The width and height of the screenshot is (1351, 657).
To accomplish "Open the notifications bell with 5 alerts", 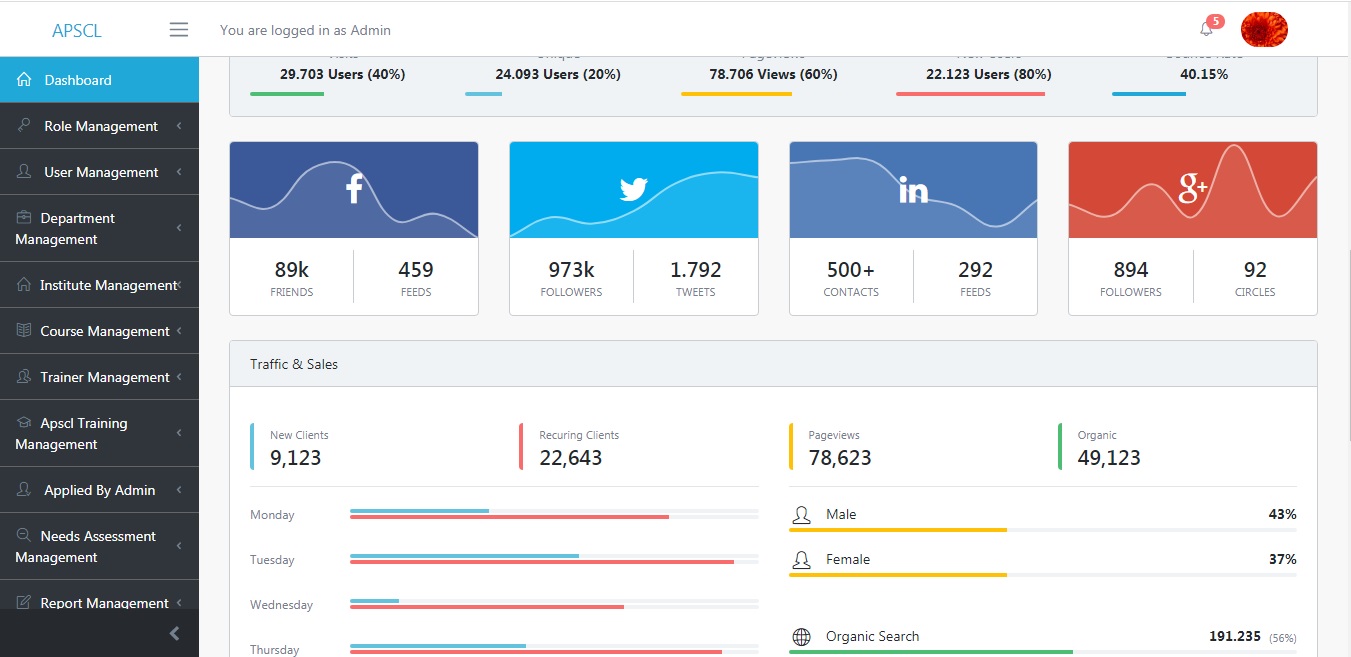I will tap(1206, 29).
